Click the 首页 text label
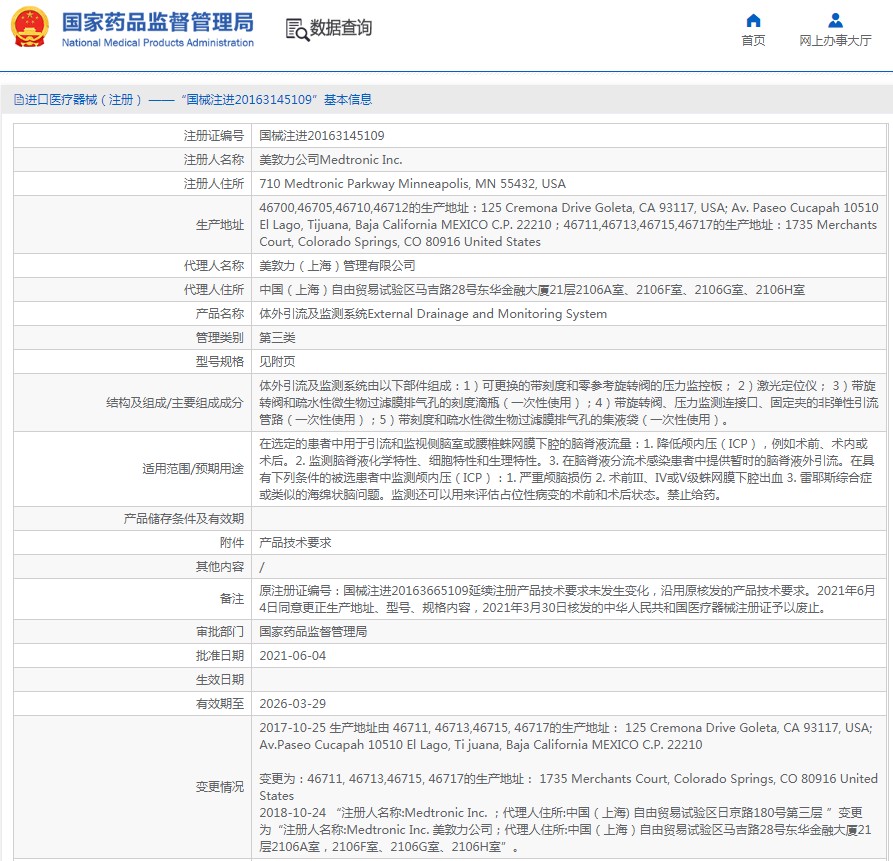This screenshot has width=893, height=861. tap(753, 40)
